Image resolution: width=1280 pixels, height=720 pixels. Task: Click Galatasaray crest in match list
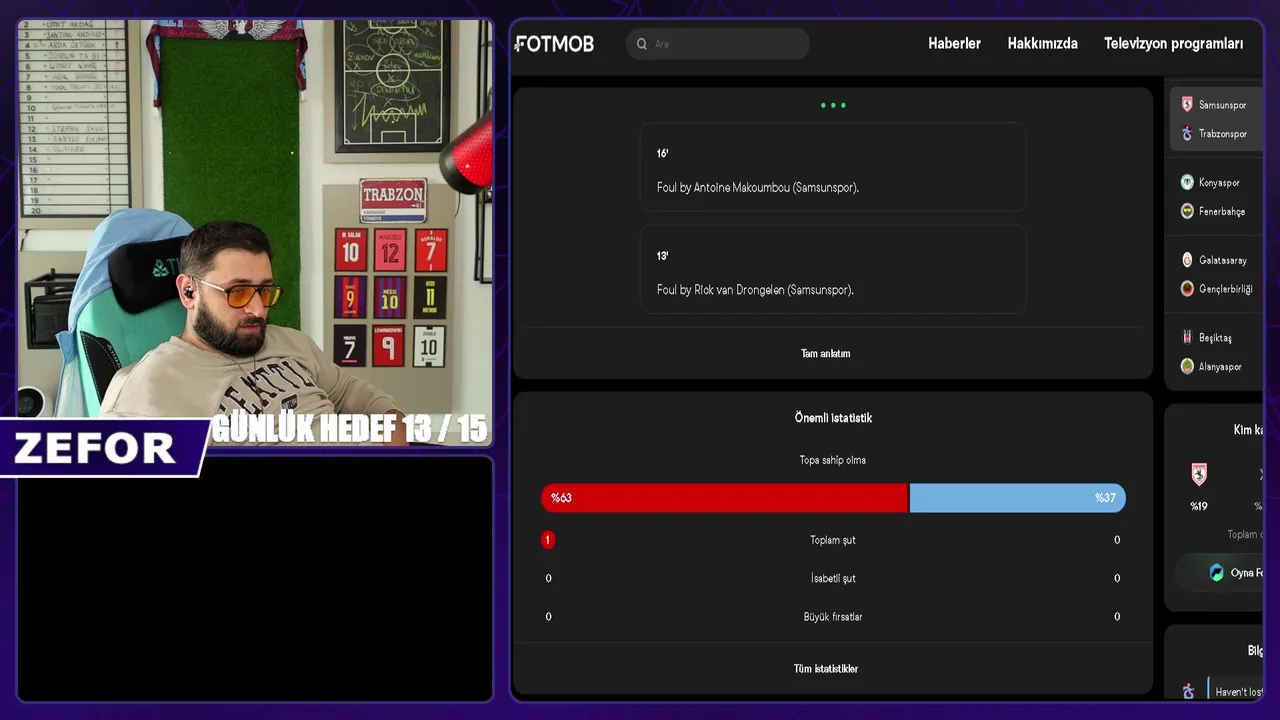pos(1187,260)
